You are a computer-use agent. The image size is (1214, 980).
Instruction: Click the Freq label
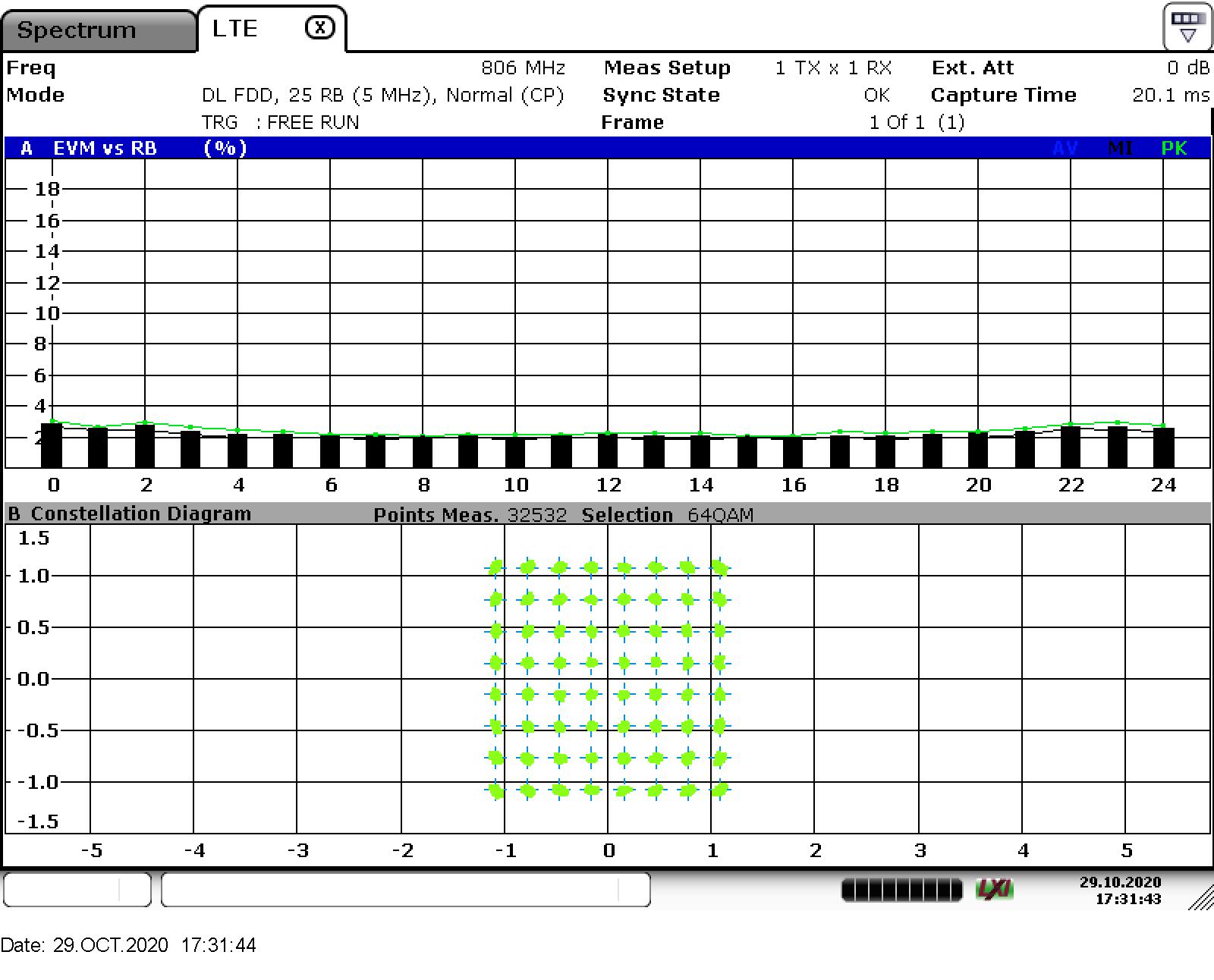pos(31,68)
